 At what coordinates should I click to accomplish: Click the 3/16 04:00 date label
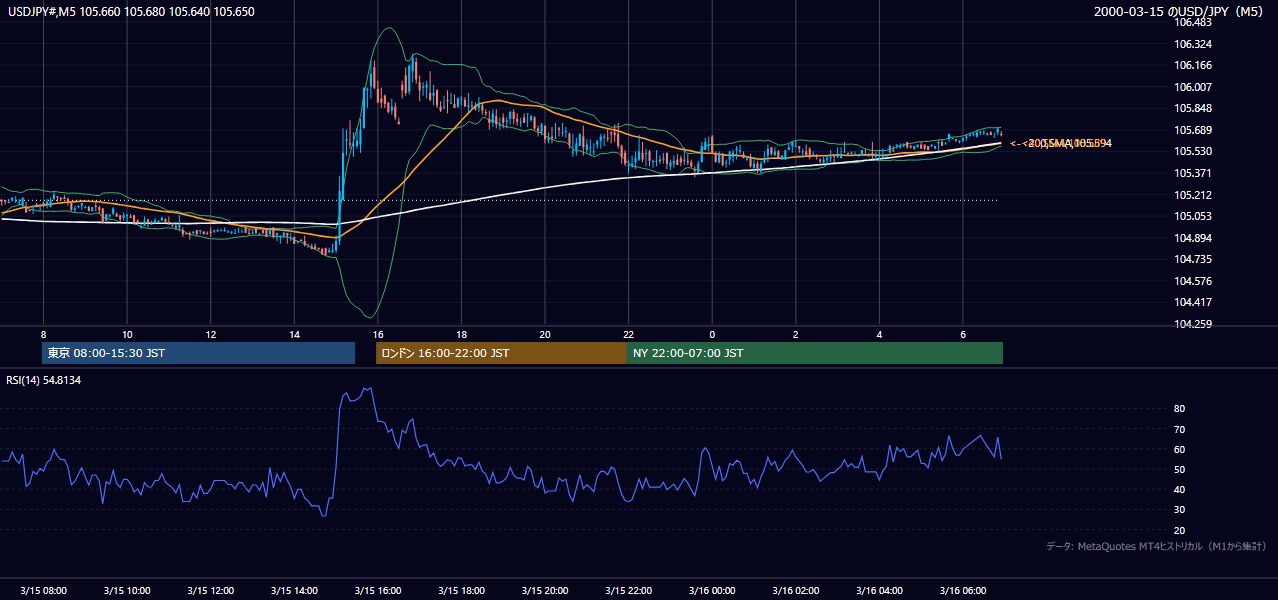879,591
